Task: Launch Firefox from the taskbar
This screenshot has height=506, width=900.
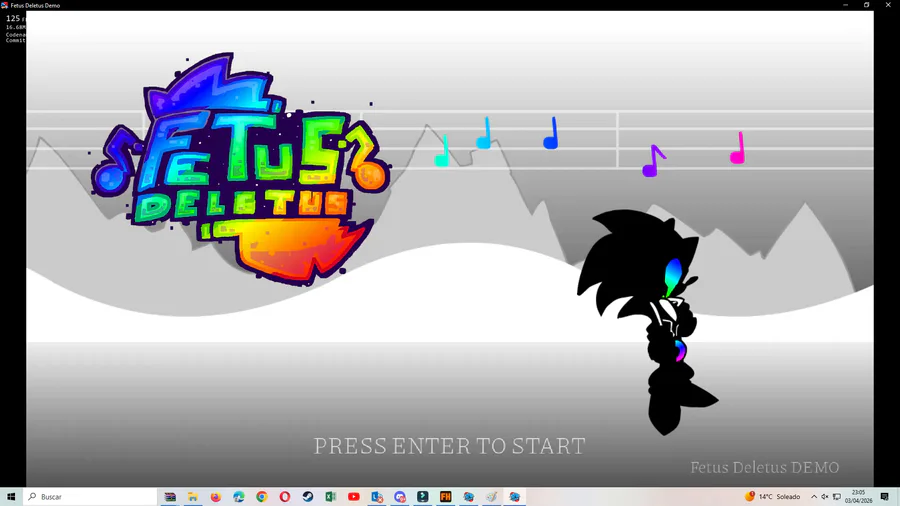Action: pyautogui.click(x=216, y=497)
